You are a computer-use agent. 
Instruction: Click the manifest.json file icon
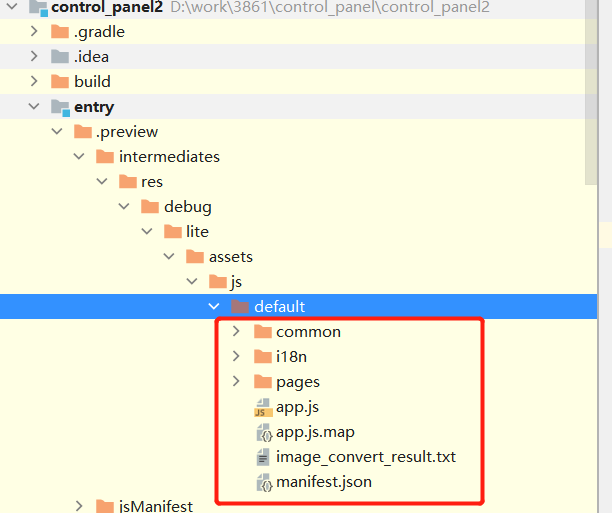point(264,483)
